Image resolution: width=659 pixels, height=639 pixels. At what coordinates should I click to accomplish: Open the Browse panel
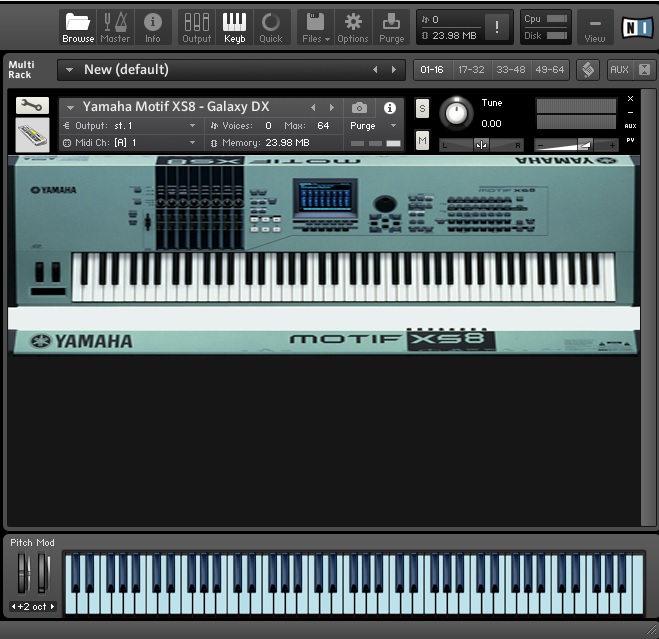point(78,27)
